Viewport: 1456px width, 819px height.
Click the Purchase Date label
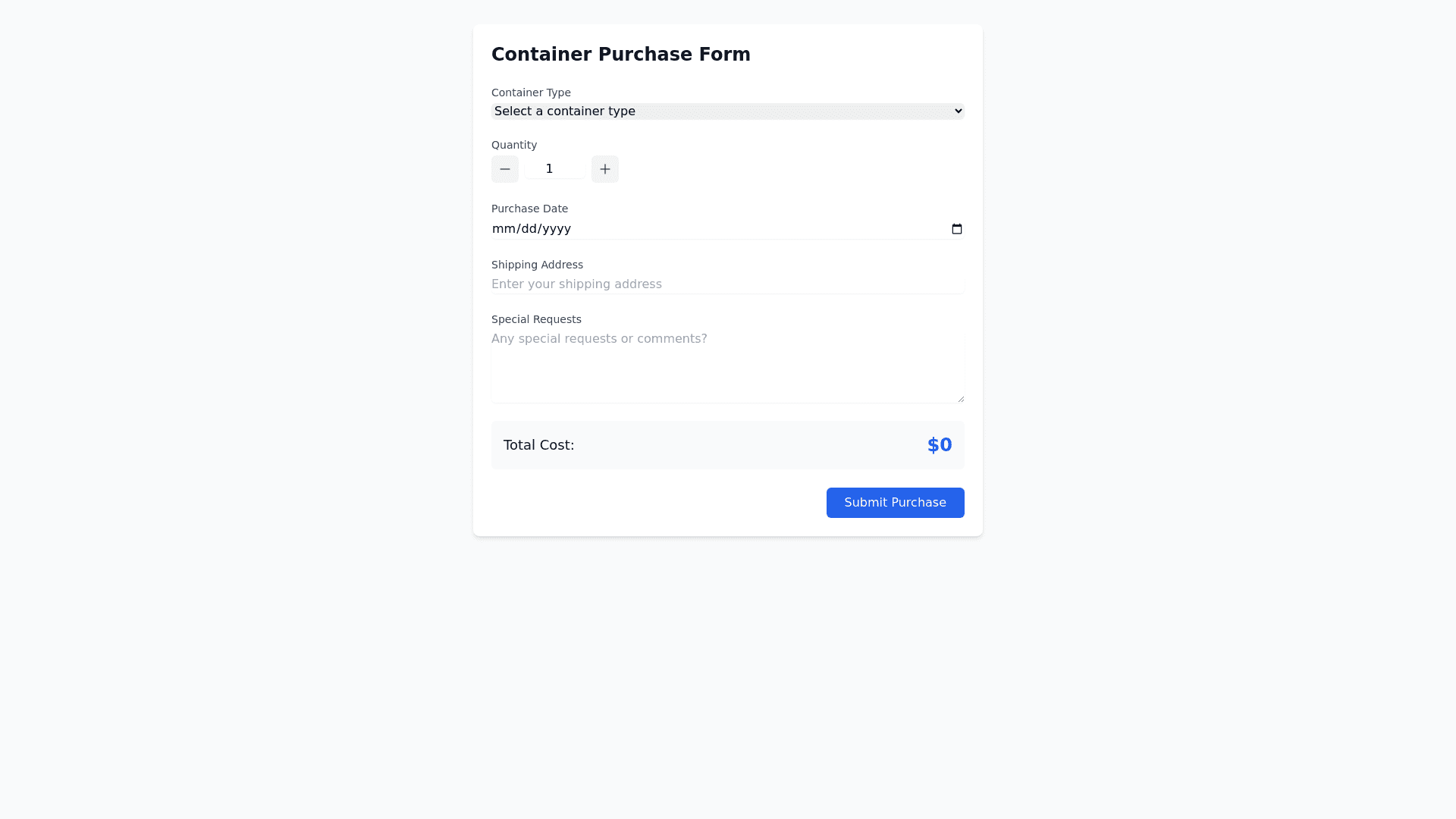coord(529,209)
